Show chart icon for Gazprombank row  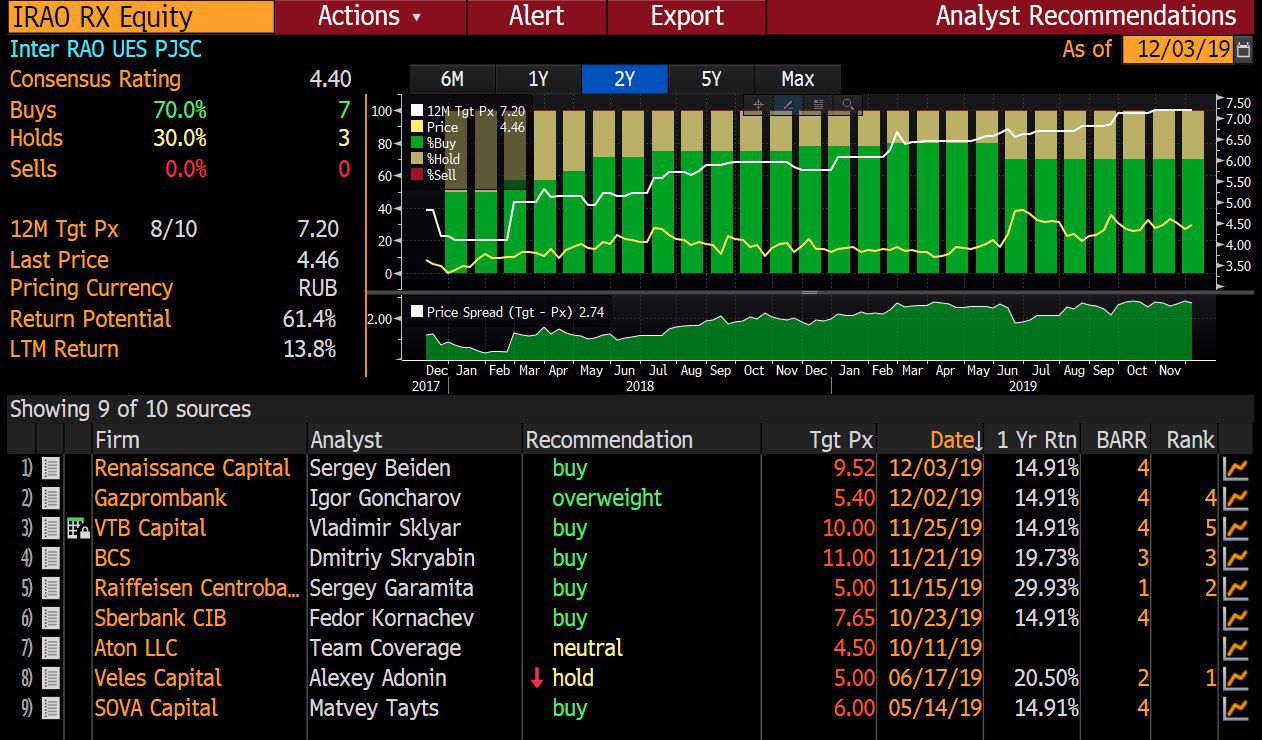pyautogui.click(x=1237, y=498)
